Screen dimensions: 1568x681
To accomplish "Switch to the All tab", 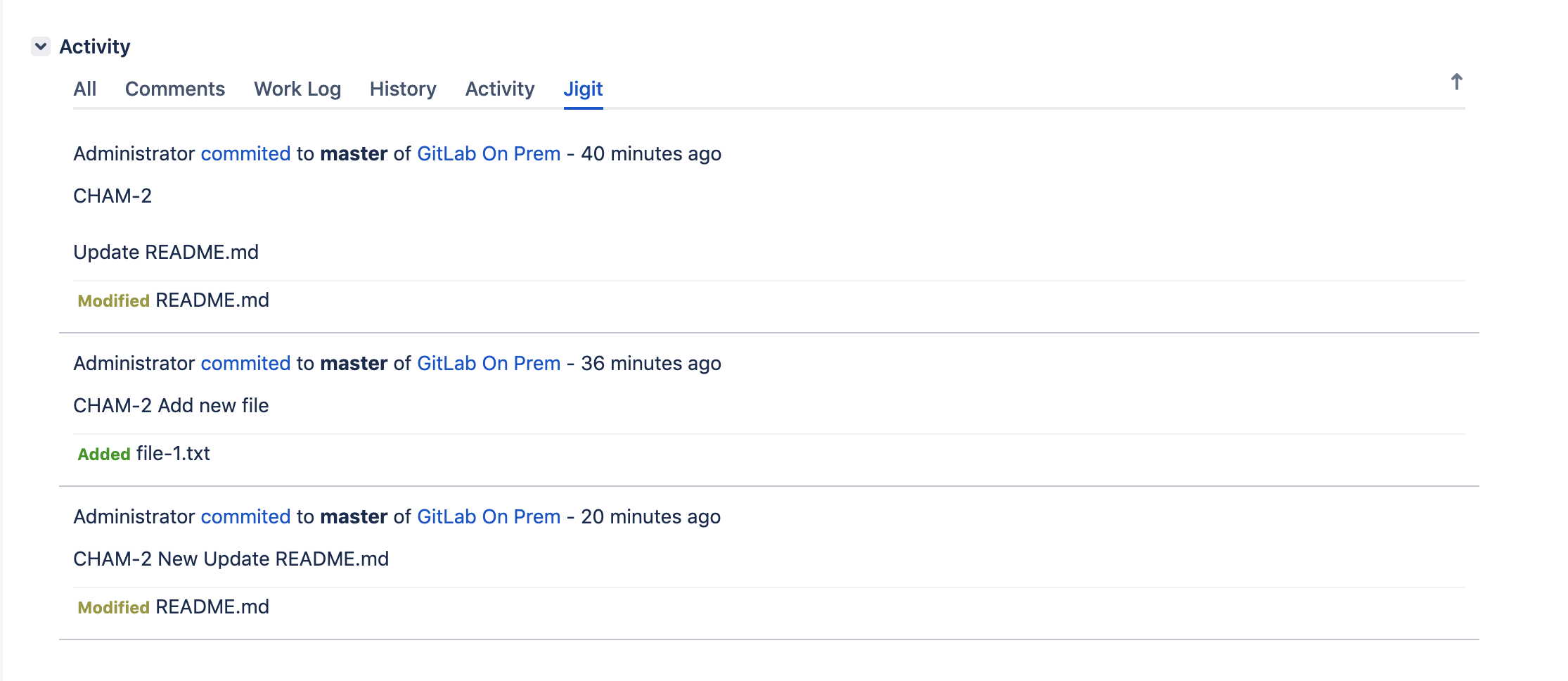I will point(84,89).
